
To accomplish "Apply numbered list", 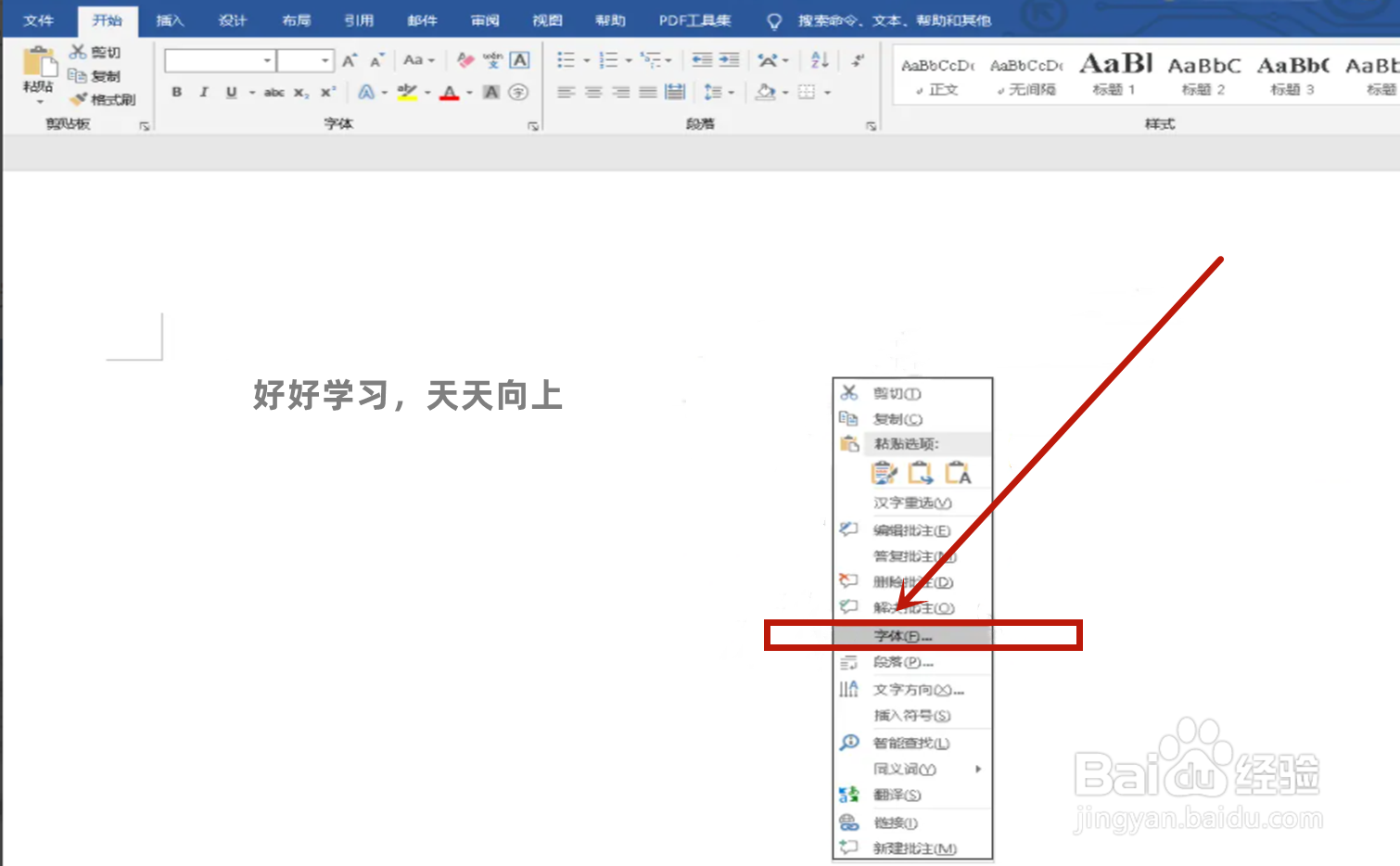I will click(608, 60).
